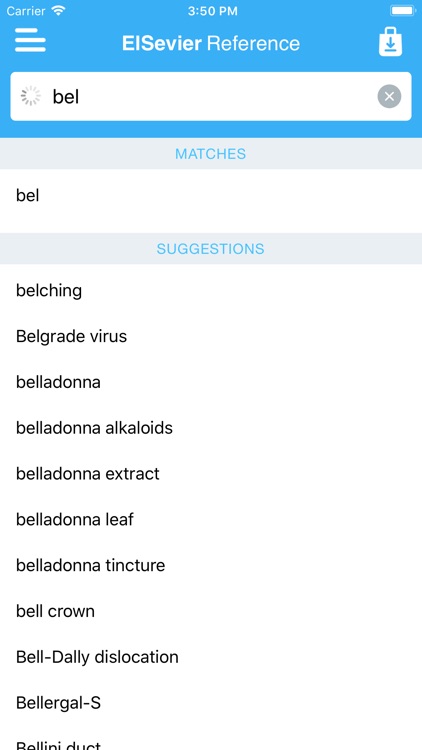Select 'belladonna leaf' entry
Screen dimensions: 422x750
[211, 520]
